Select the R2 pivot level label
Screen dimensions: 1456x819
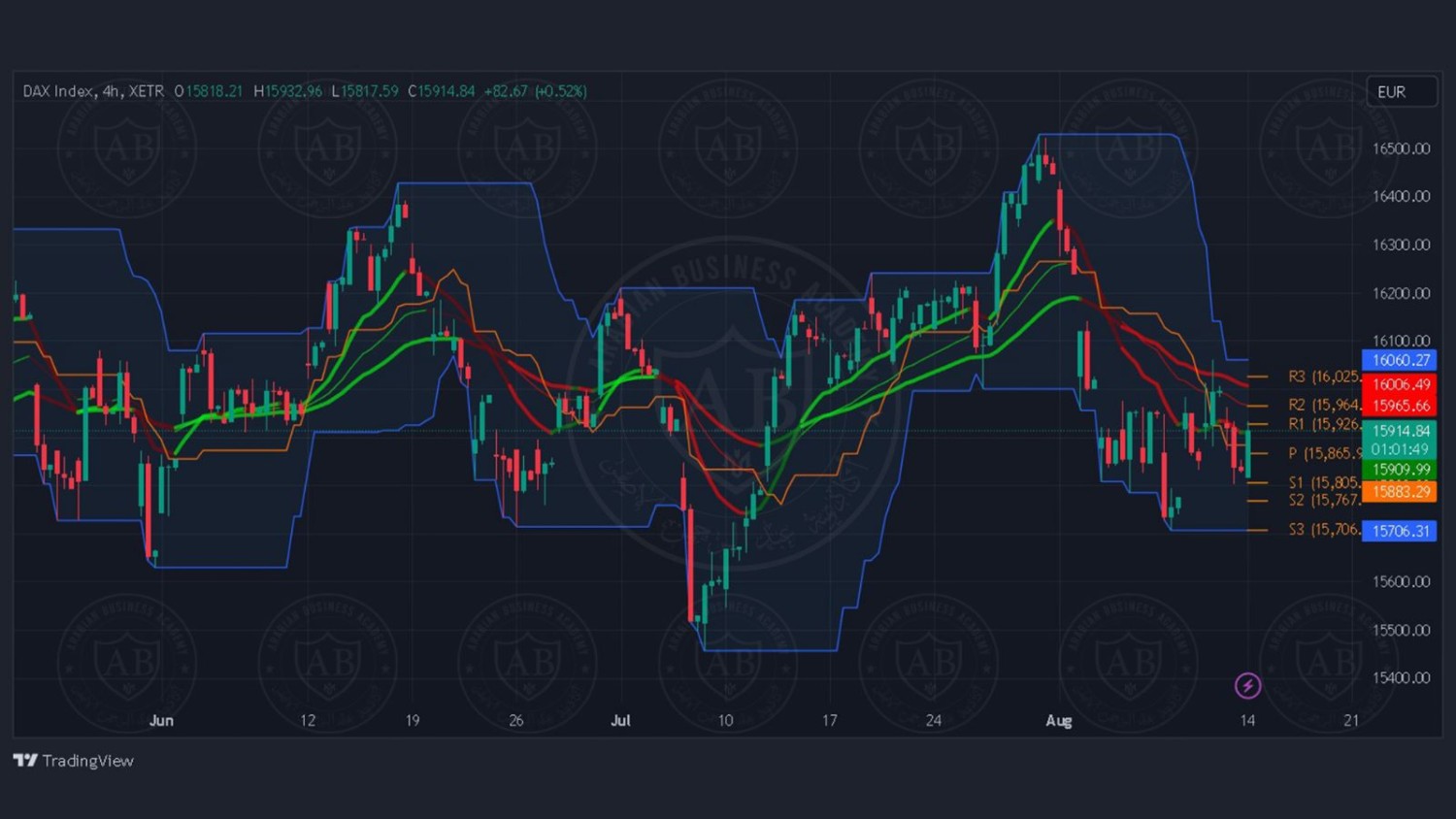pyautogui.click(x=1323, y=405)
